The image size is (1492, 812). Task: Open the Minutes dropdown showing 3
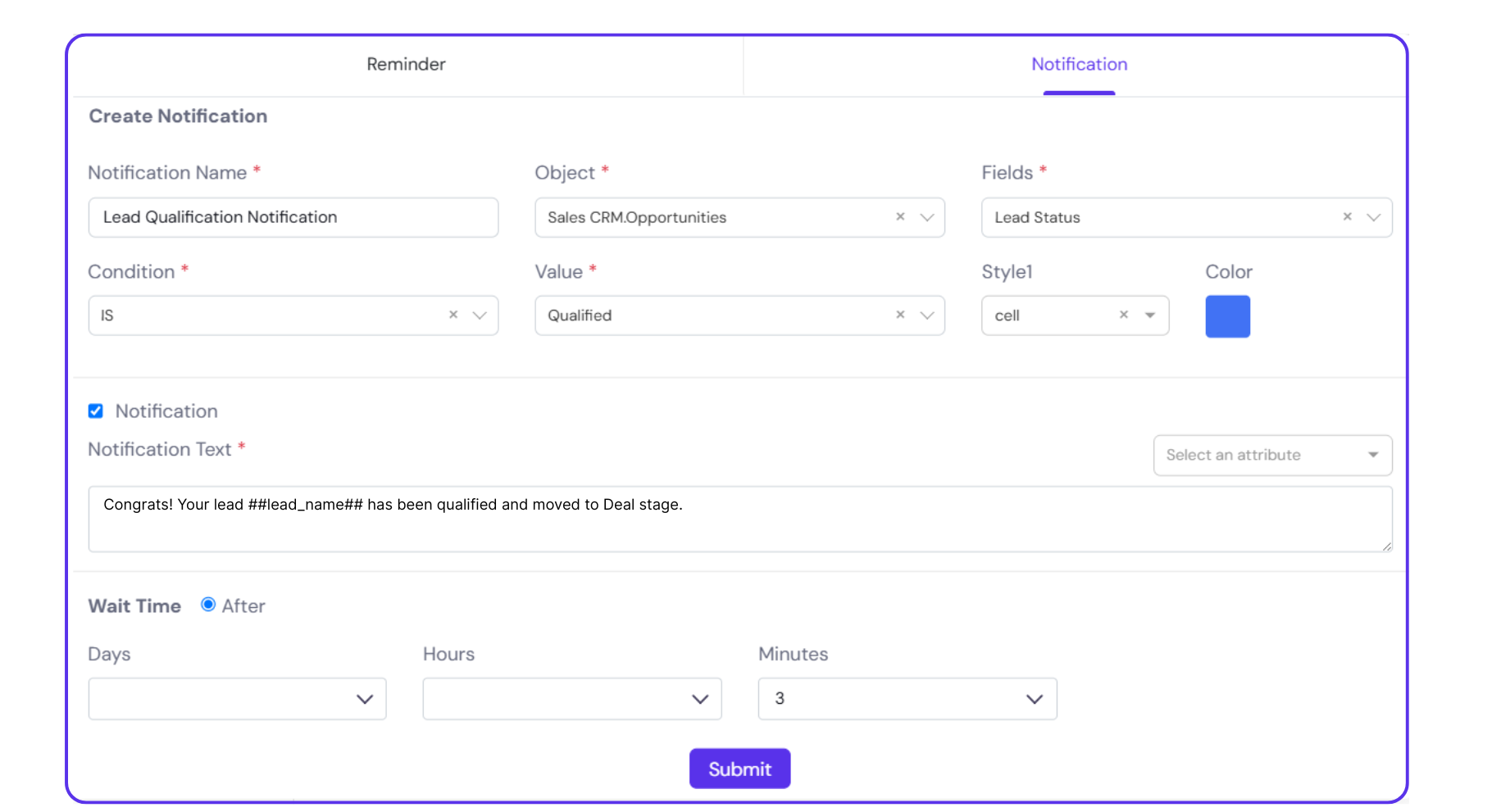[x=907, y=699]
